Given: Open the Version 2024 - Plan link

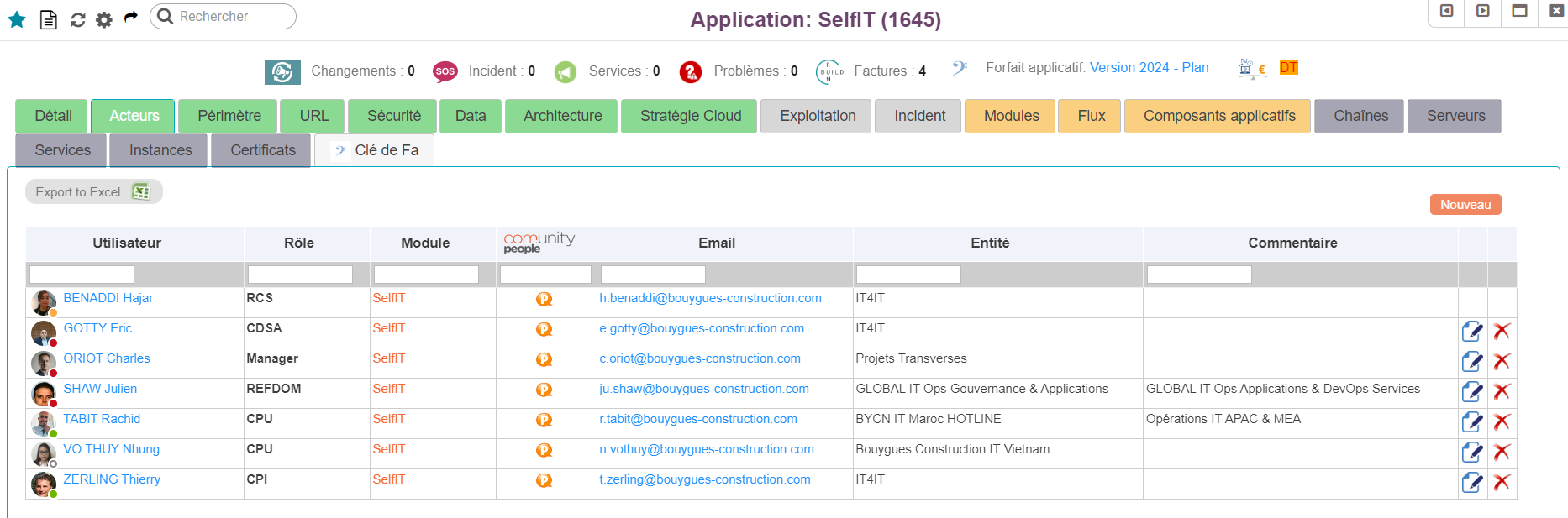Looking at the screenshot, I should 1149,68.
